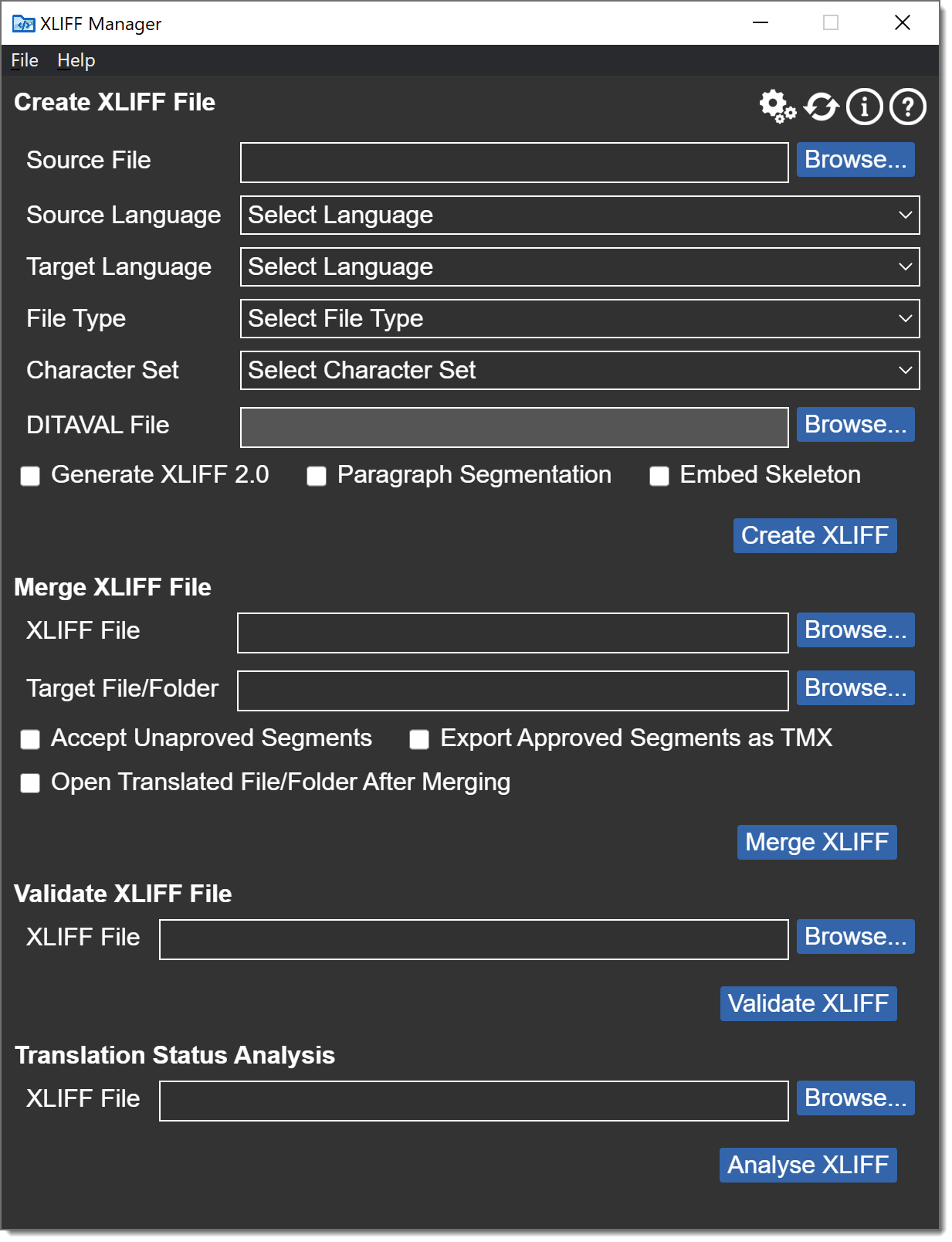Expand the Source Language dropdown

pos(580,215)
